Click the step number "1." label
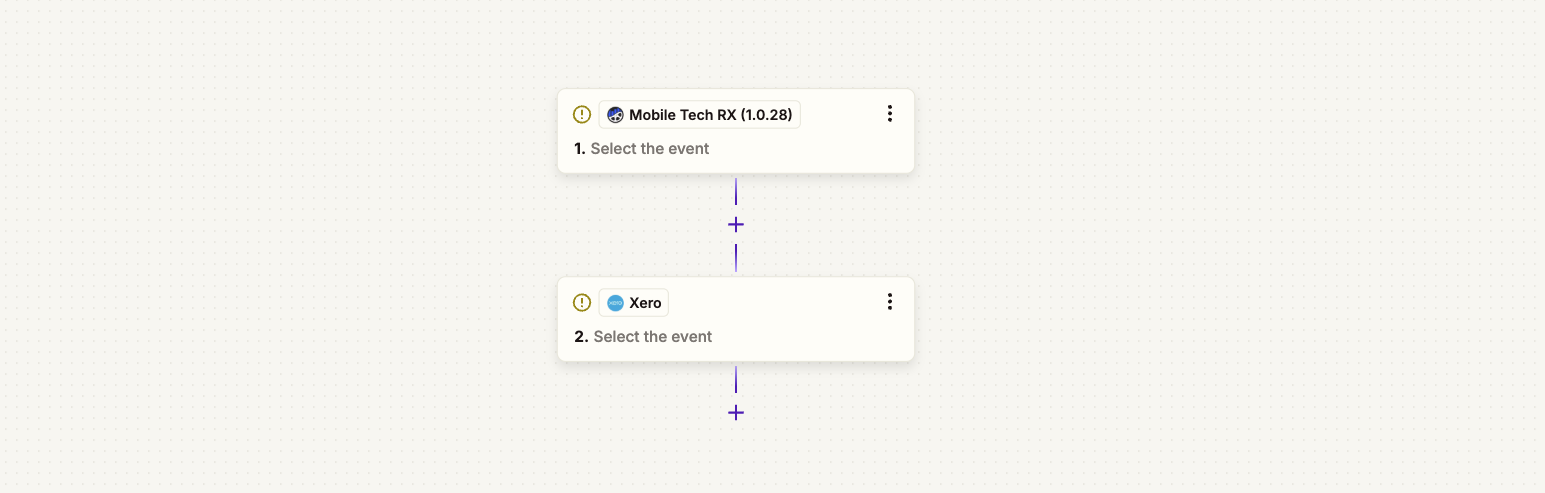 coord(580,149)
